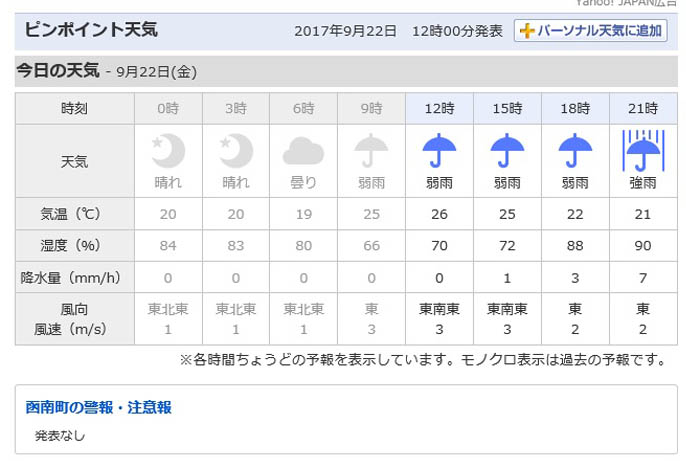Click the 発表なし status text
The image size is (686, 461).
tap(60, 436)
